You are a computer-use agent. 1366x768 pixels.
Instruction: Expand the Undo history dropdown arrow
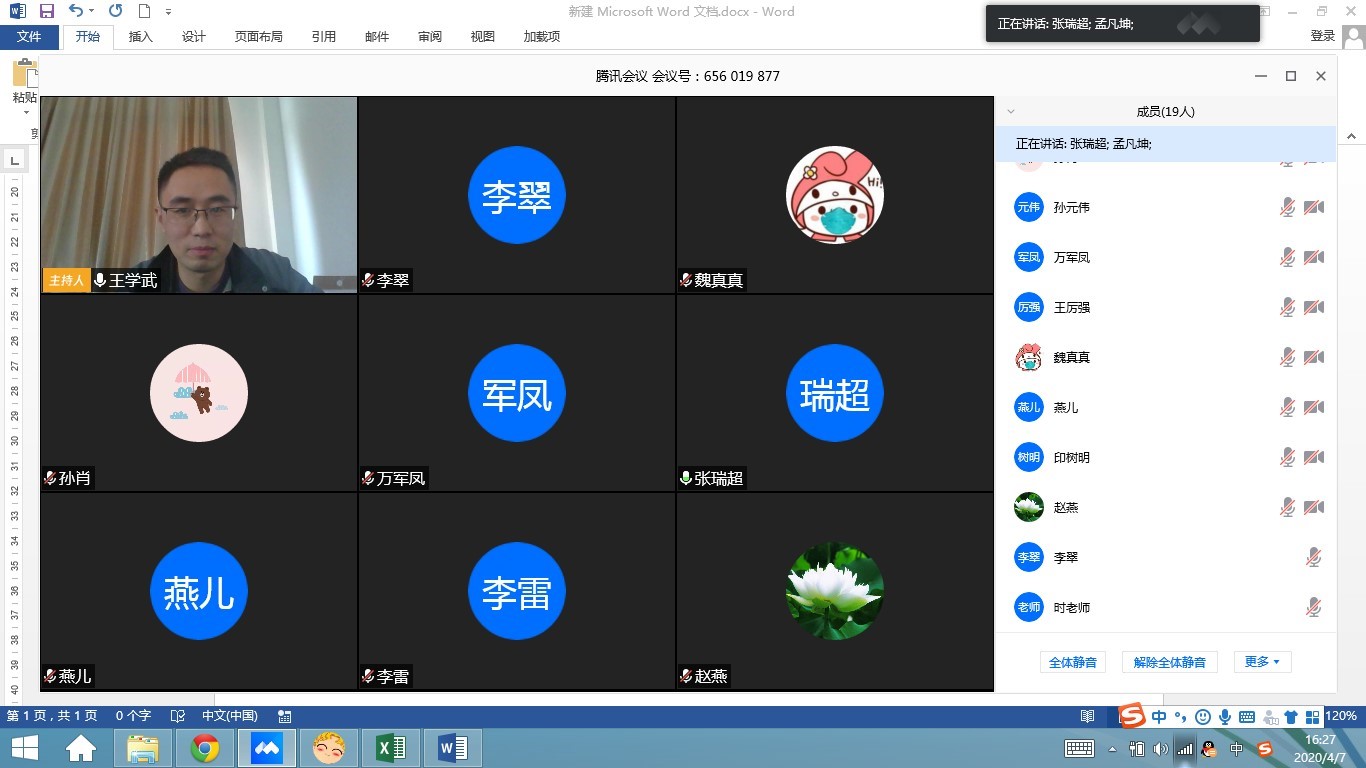92,12
